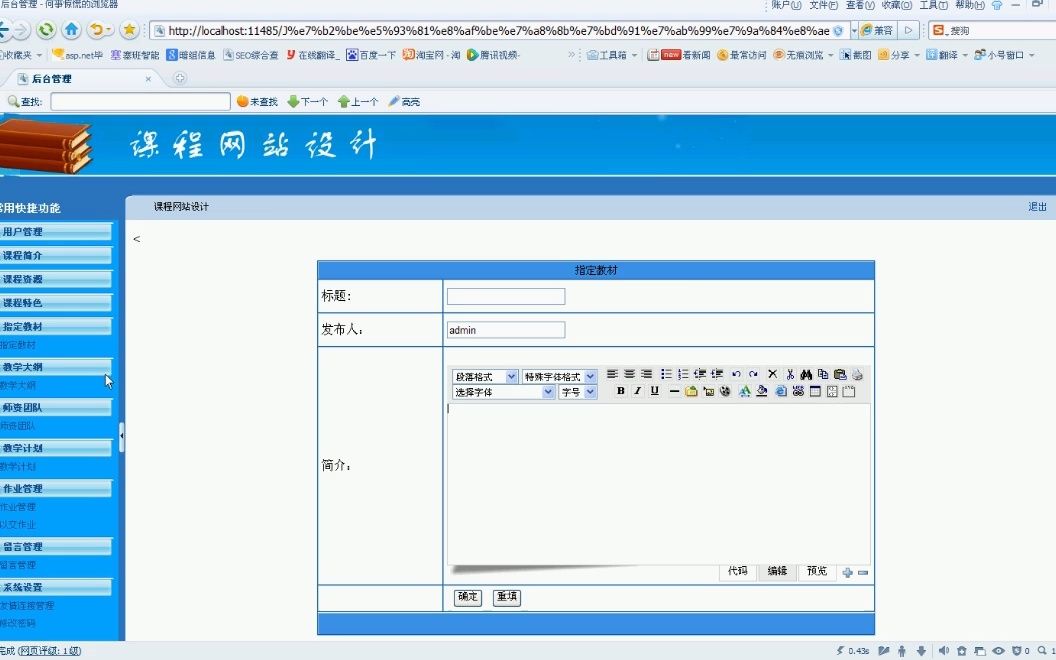Toggle underline formatting with U icon
Image resolution: width=1056 pixels, height=660 pixels.
pos(655,391)
